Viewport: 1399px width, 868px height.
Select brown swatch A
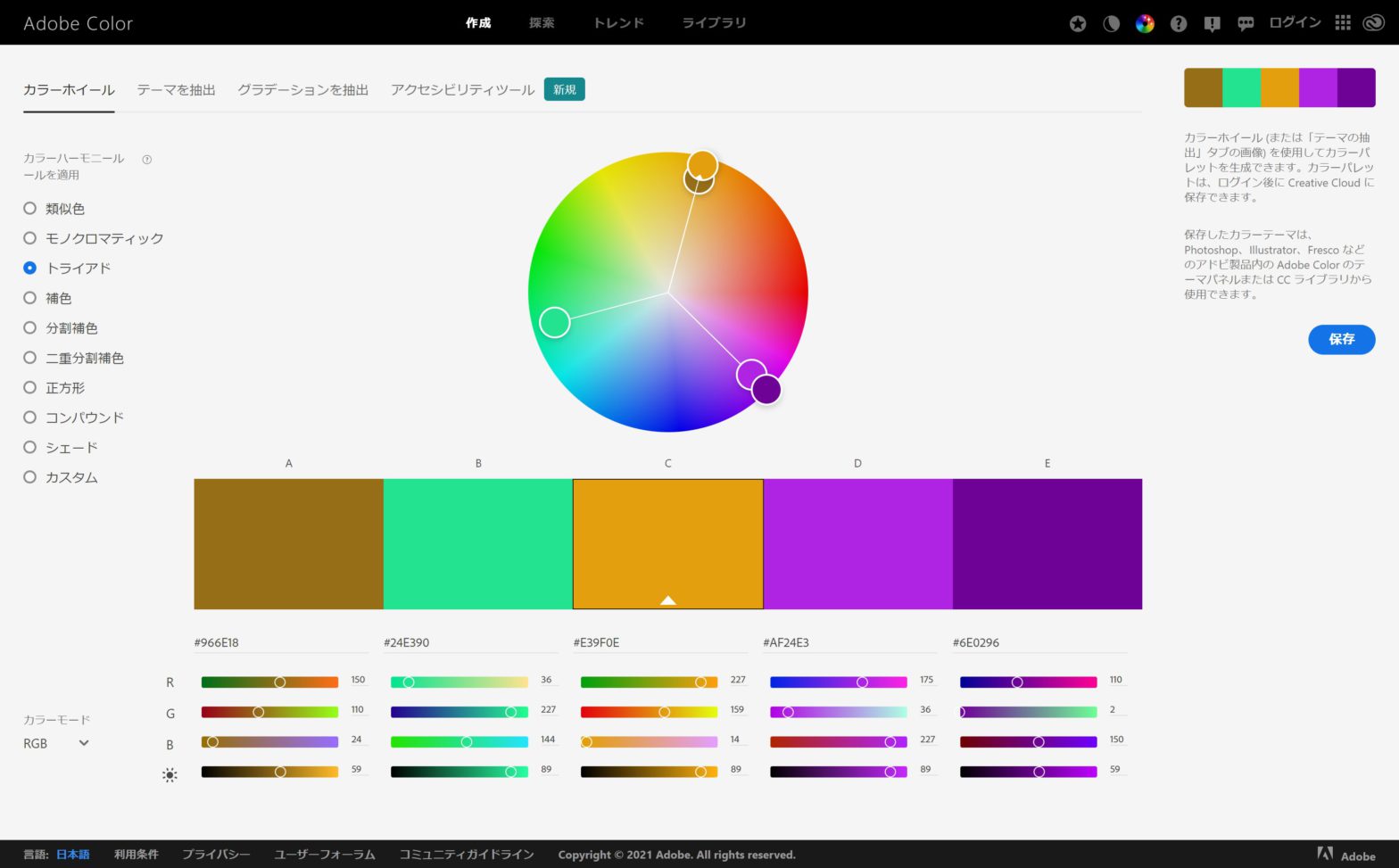288,544
